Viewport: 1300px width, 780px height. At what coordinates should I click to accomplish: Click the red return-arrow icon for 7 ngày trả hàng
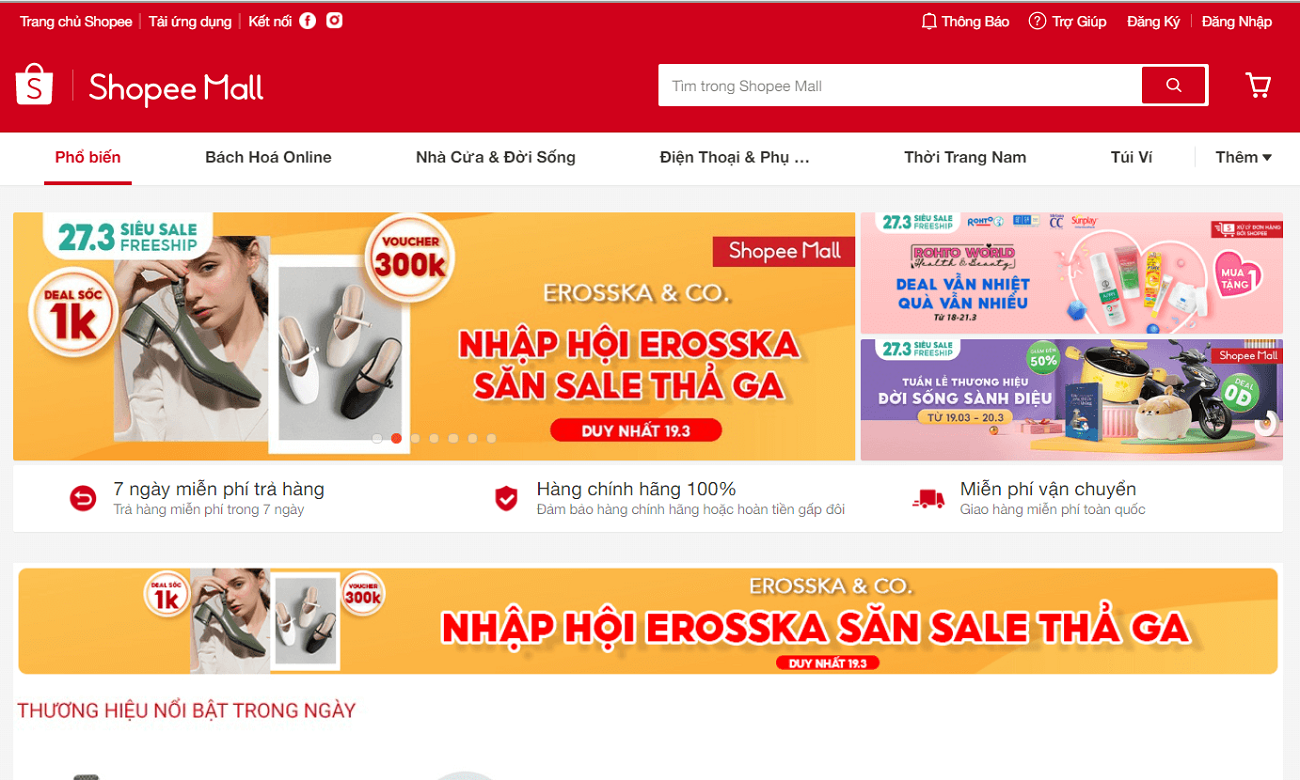83,498
